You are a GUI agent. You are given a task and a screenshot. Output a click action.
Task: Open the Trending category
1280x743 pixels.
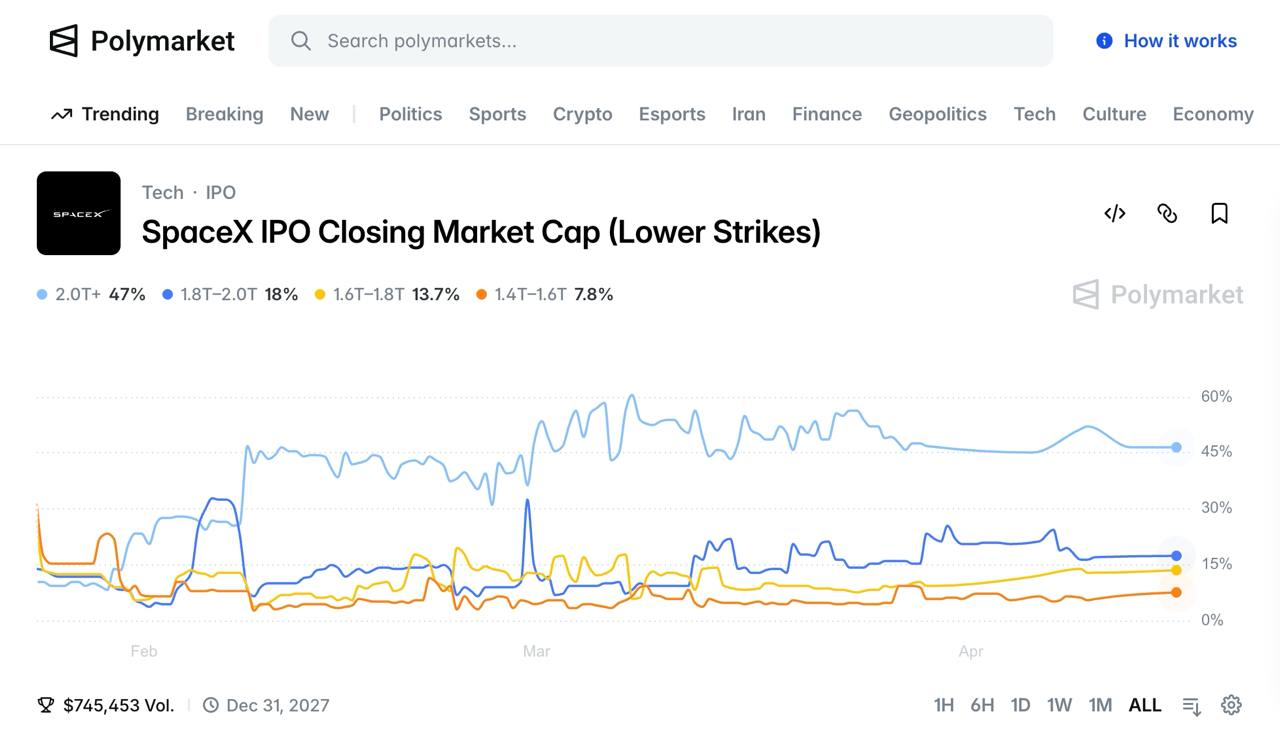[x=105, y=114]
